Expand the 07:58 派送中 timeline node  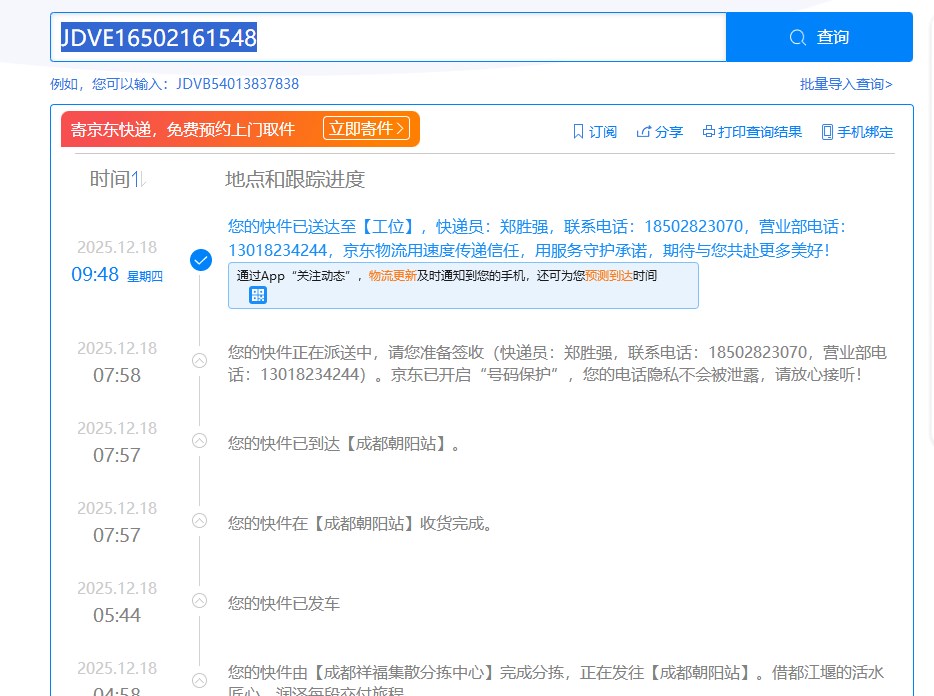click(199, 360)
